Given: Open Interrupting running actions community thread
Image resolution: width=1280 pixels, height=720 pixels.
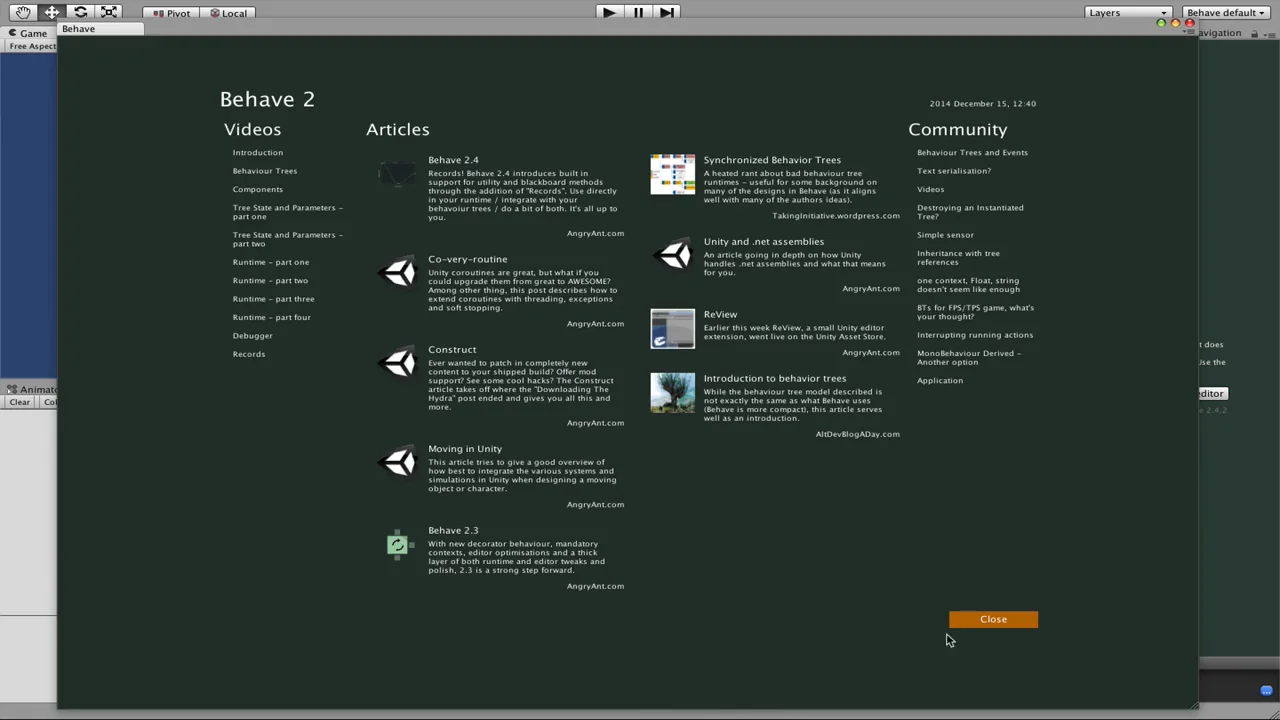Looking at the screenshot, I should (x=975, y=335).
